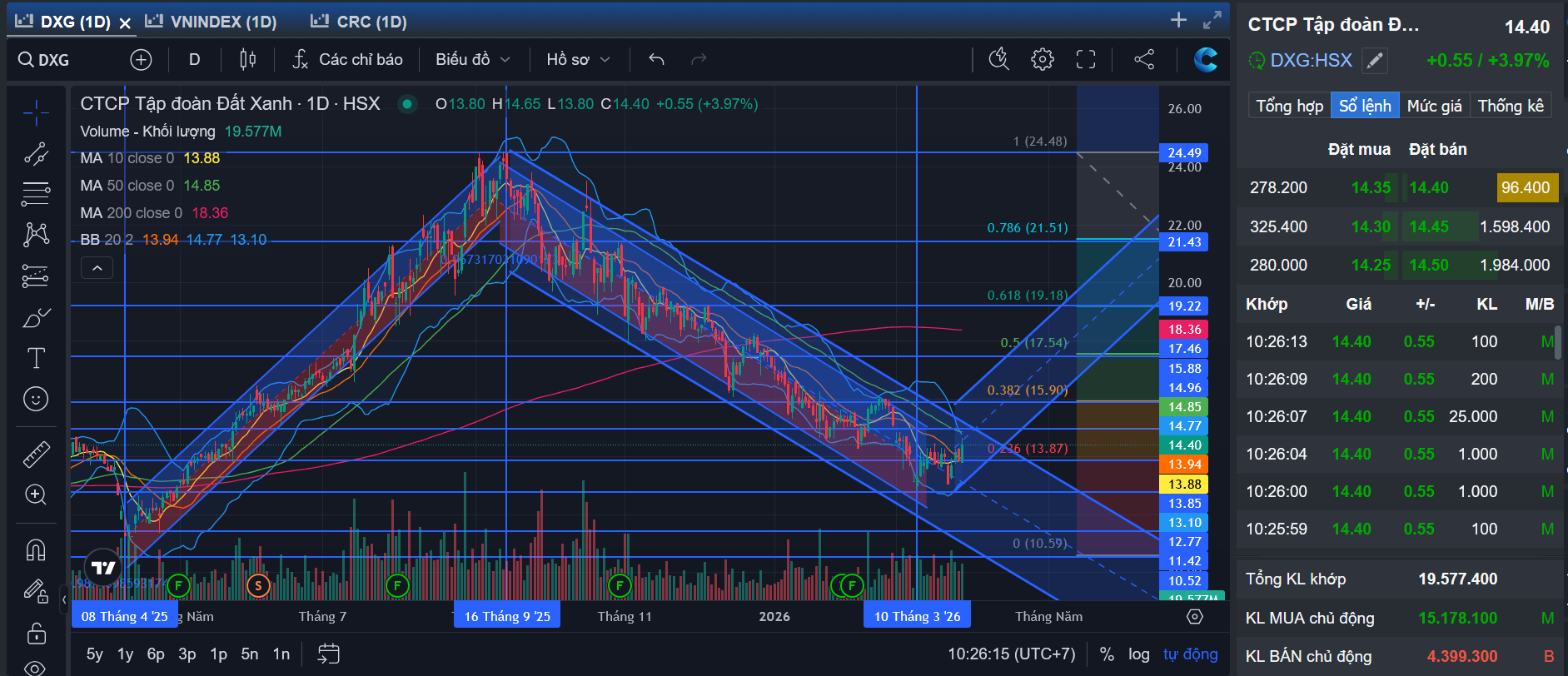Open the Fibonacci retracement tools
This screenshot has width=1568, height=676.
pos(36,194)
